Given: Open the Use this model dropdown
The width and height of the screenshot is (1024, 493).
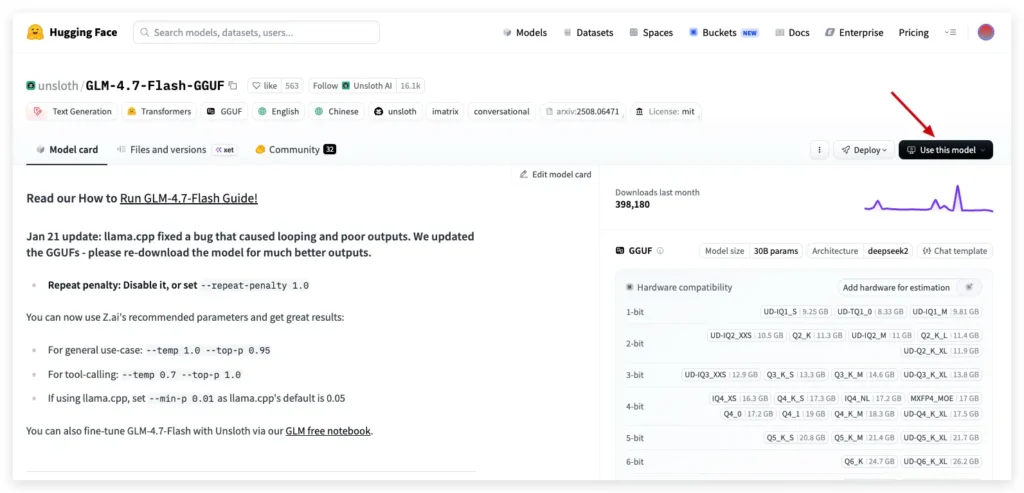Looking at the screenshot, I should click(946, 150).
